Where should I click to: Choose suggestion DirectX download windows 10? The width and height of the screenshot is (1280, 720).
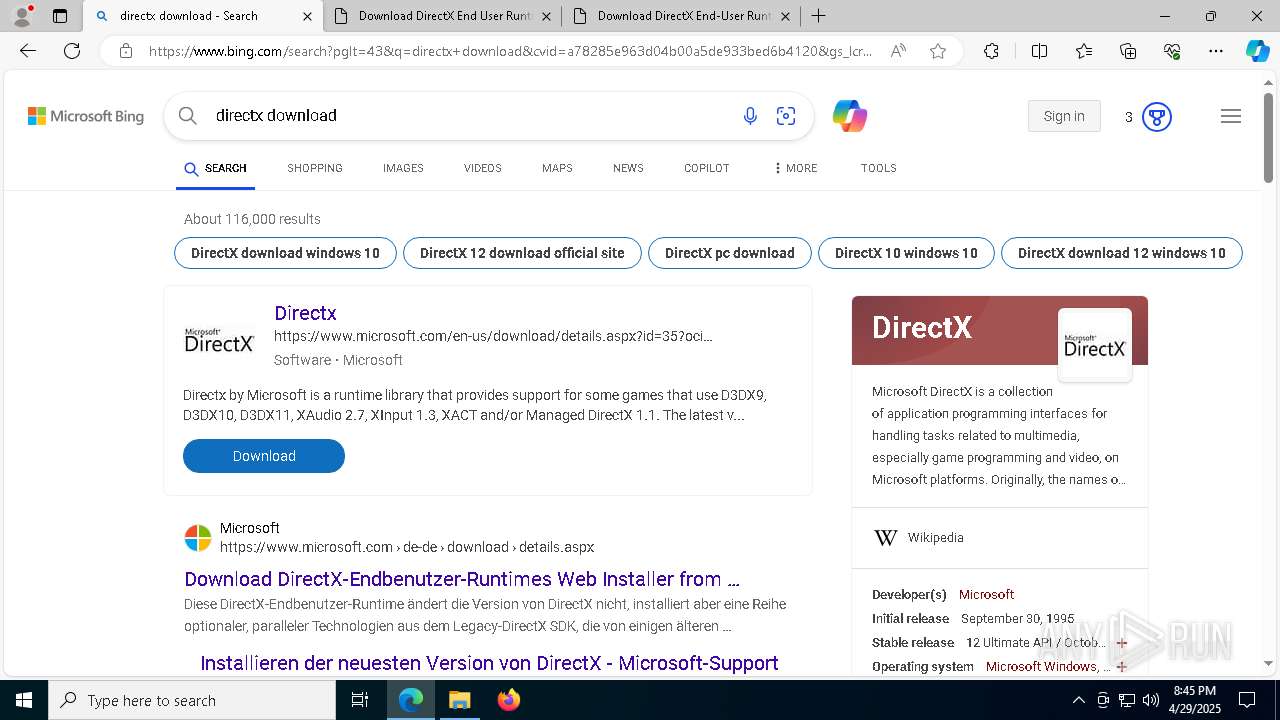click(285, 253)
